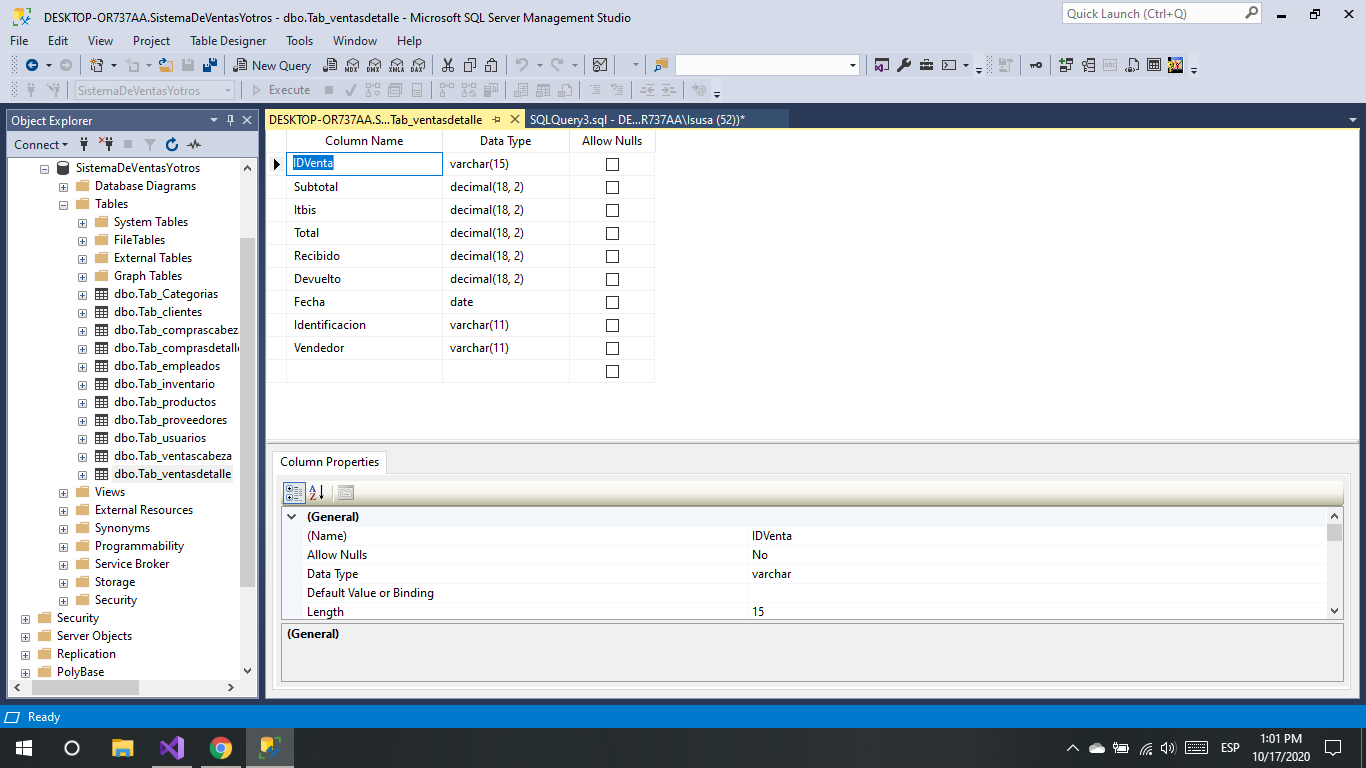
Task: Toggle Allow Nulls for Vendedor column
Action: coord(612,348)
